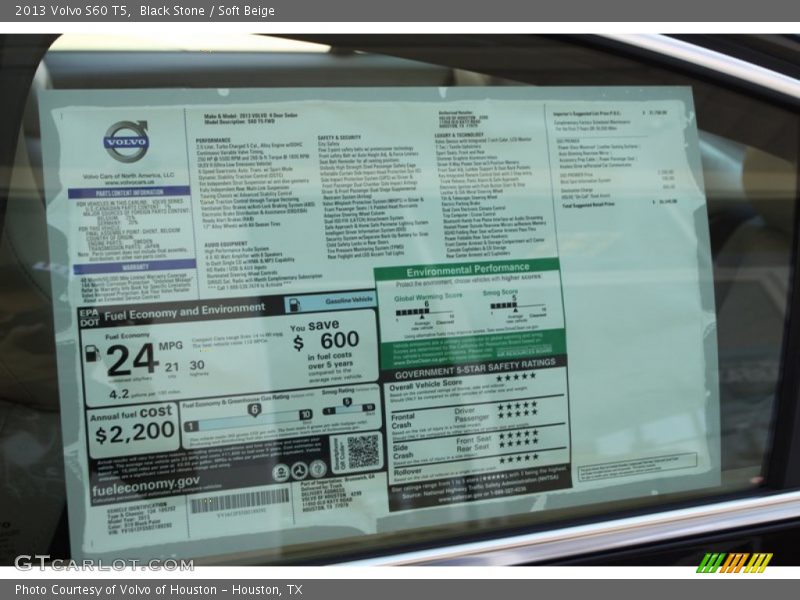
Task: Click the fuel pump icon beside 24 MPG
Action: [92, 354]
